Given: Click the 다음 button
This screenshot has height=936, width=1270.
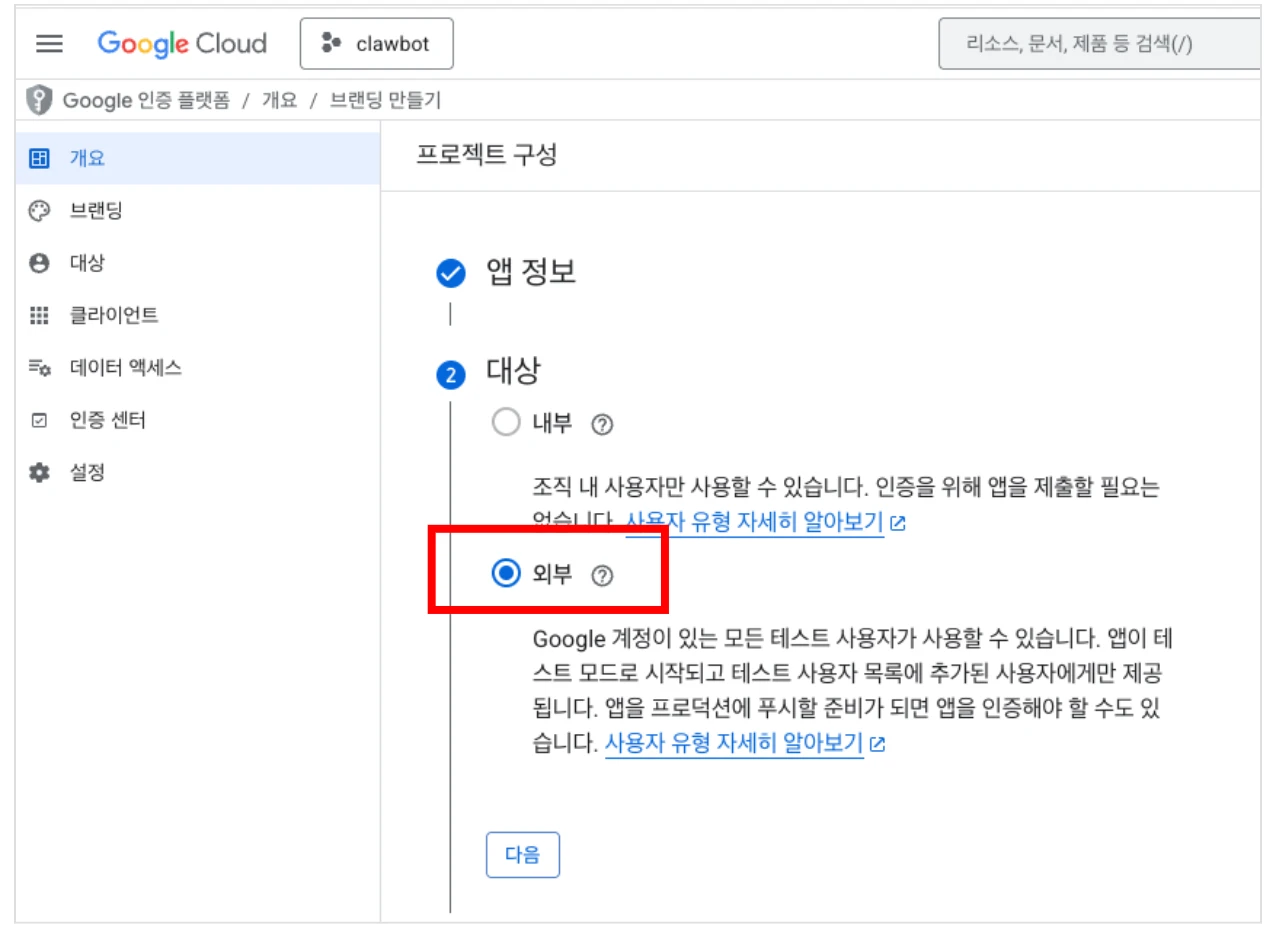Looking at the screenshot, I should coord(522,855).
